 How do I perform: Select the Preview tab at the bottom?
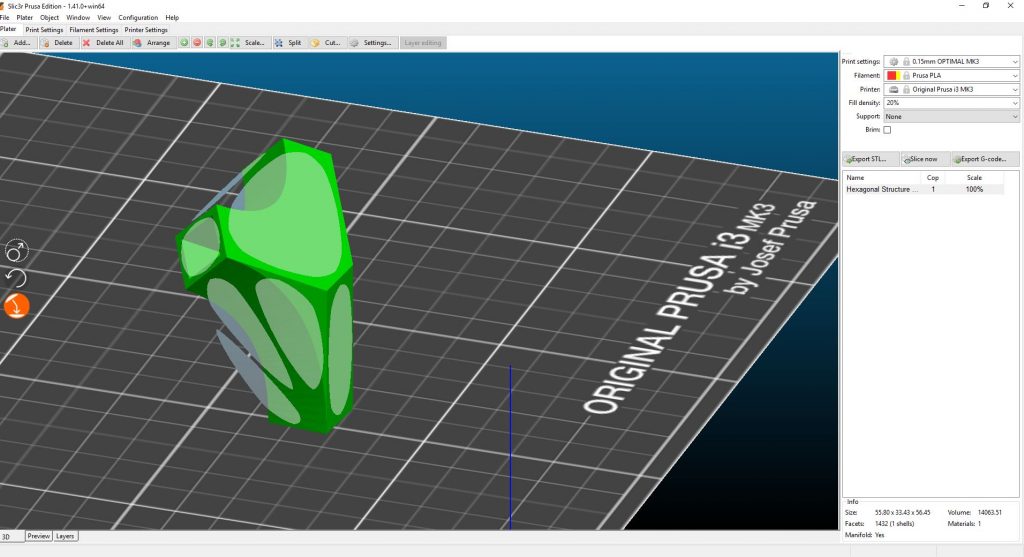(x=39, y=536)
